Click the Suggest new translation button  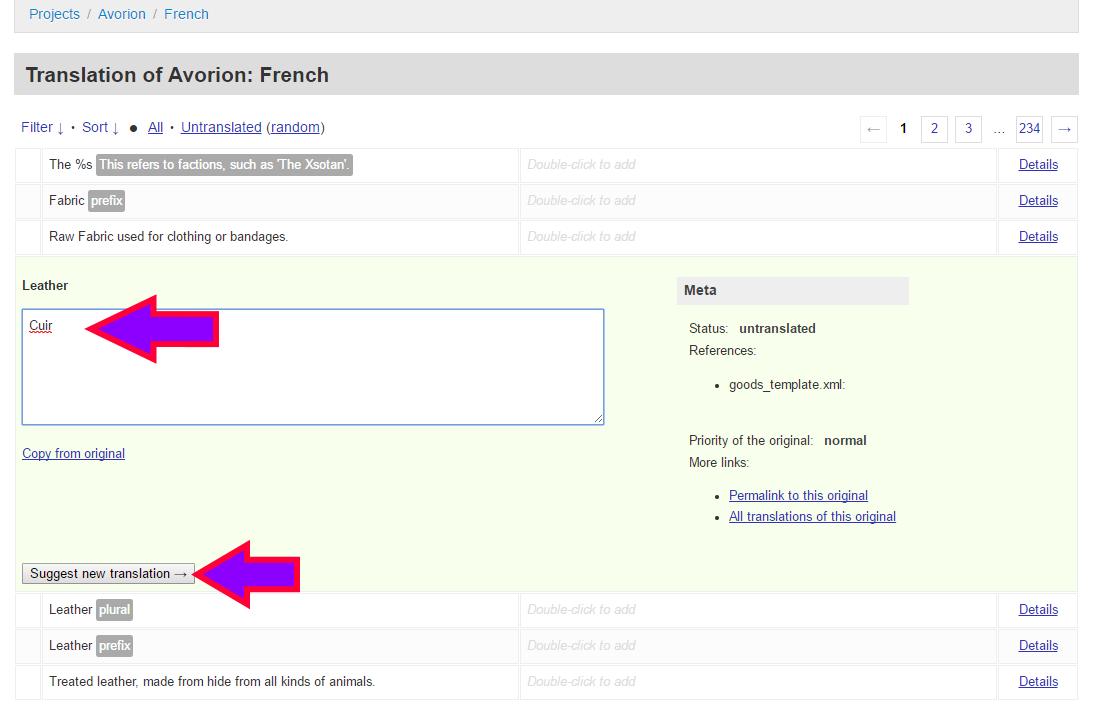[108, 574]
